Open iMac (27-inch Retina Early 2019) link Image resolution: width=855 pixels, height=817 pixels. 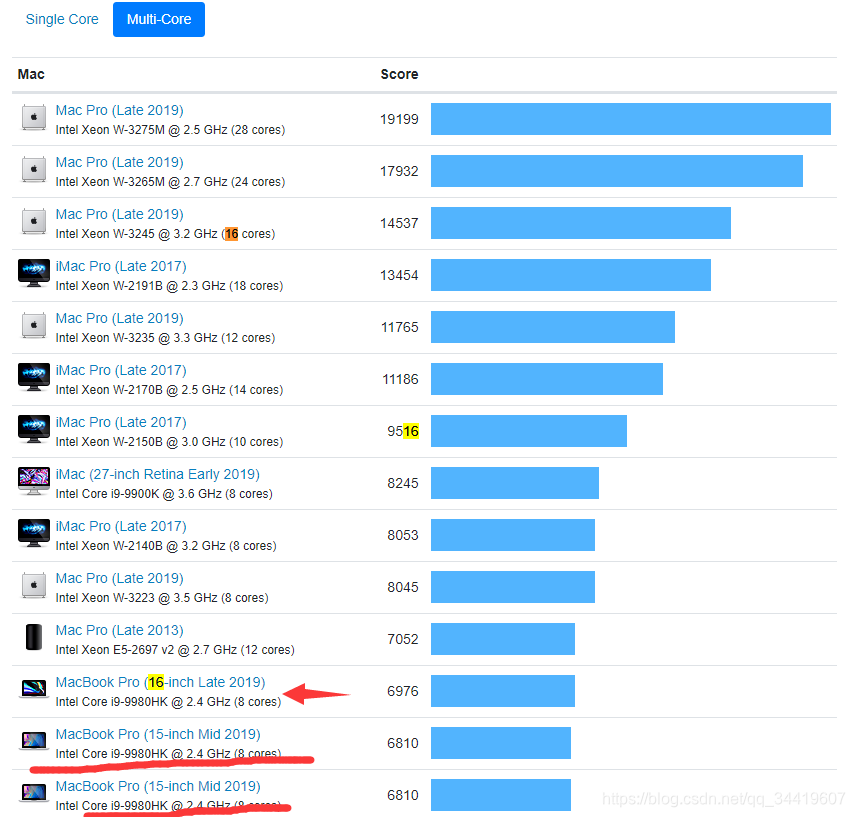(x=158, y=474)
